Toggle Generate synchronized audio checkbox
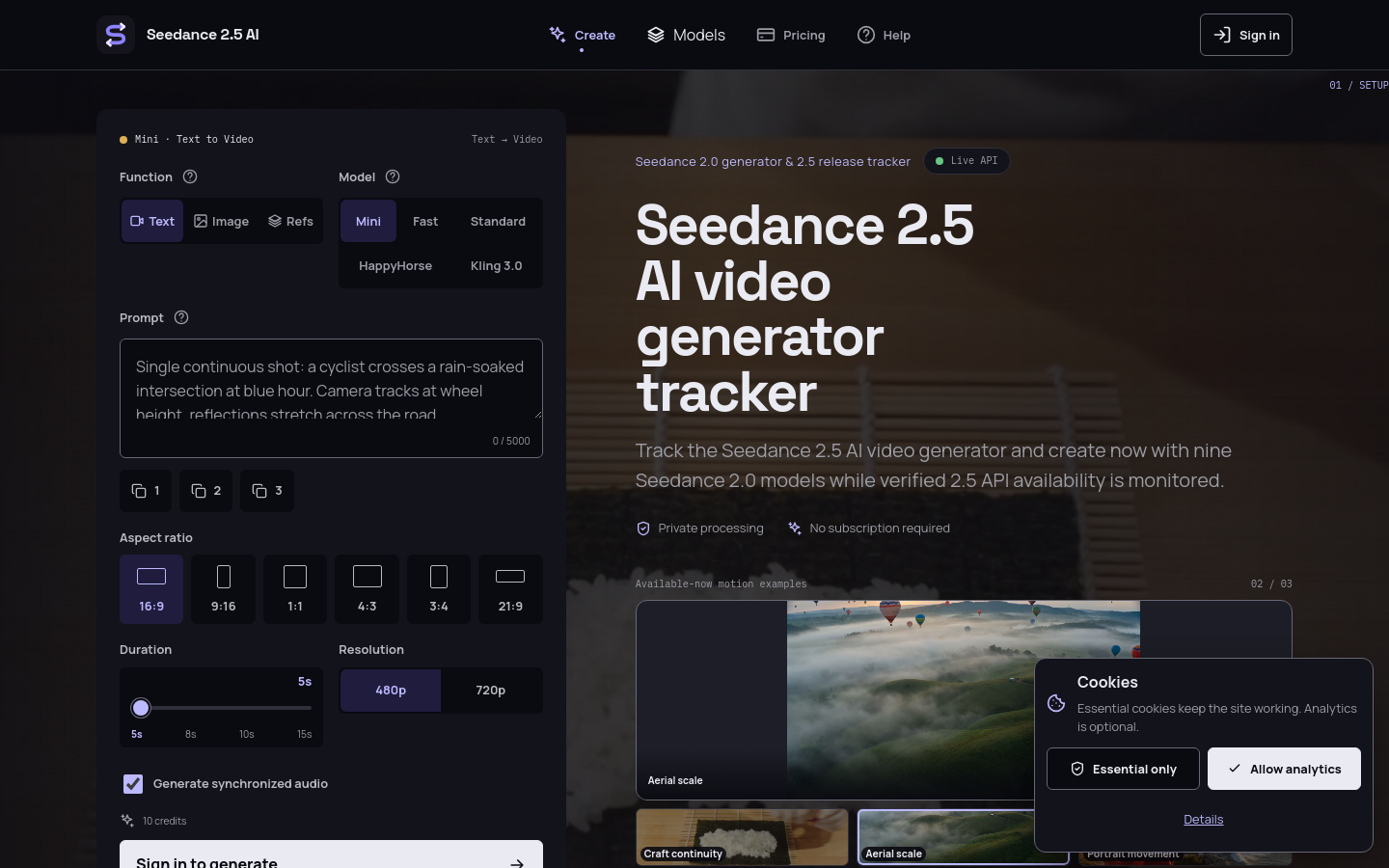The image size is (1389, 868). click(133, 784)
